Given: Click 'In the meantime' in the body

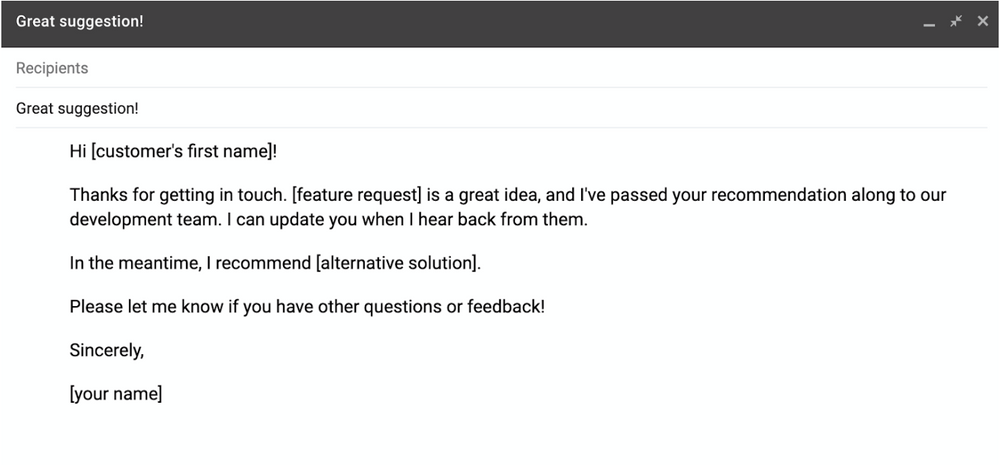Looking at the screenshot, I should [x=135, y=263].
